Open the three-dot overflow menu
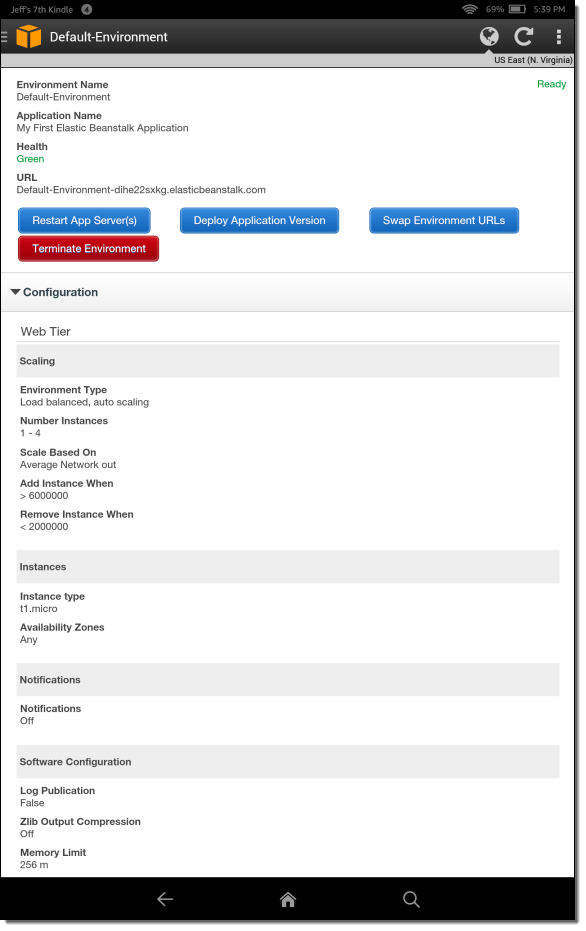 tap(559, 37)
